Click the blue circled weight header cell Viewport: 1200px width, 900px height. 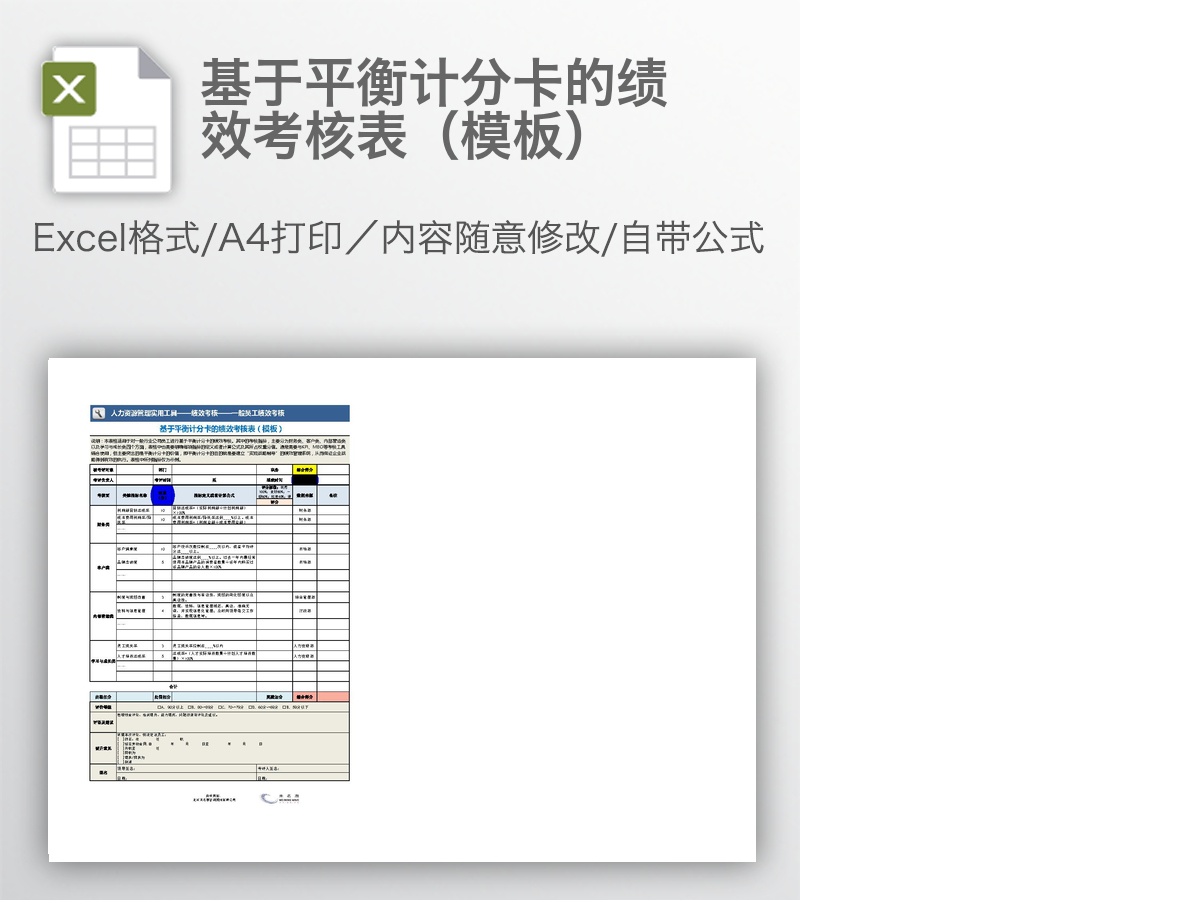click(x=162, y=494)
